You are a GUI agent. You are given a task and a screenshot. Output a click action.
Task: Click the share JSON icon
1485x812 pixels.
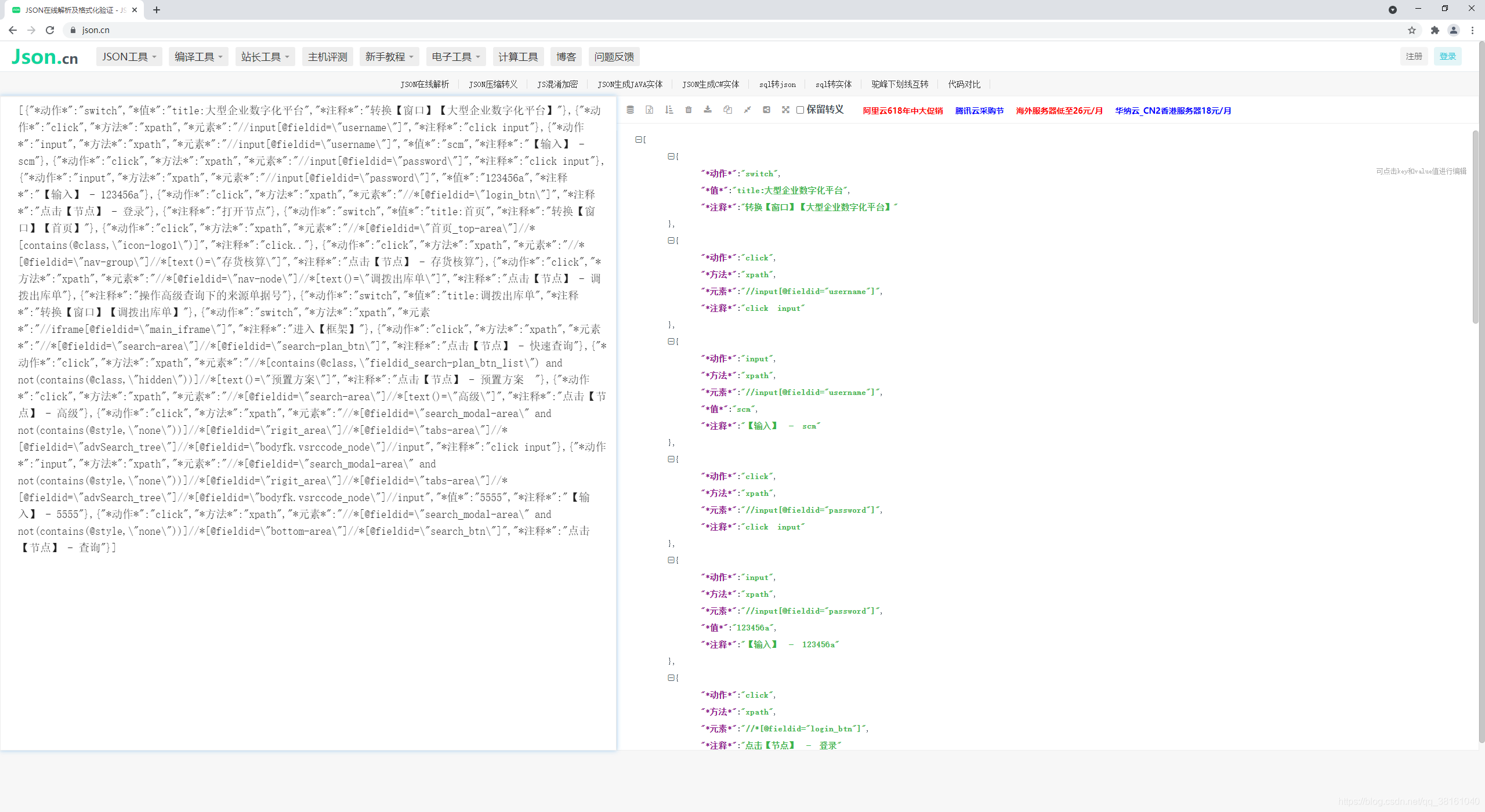click(766, 110)
